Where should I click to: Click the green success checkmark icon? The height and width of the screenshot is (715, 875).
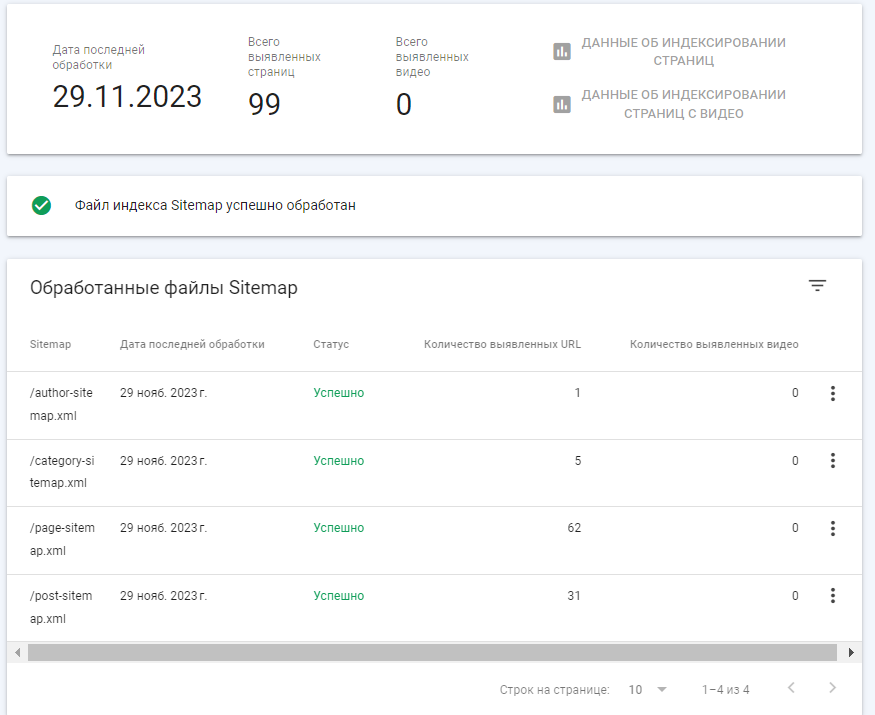click(x=41, y=205)
